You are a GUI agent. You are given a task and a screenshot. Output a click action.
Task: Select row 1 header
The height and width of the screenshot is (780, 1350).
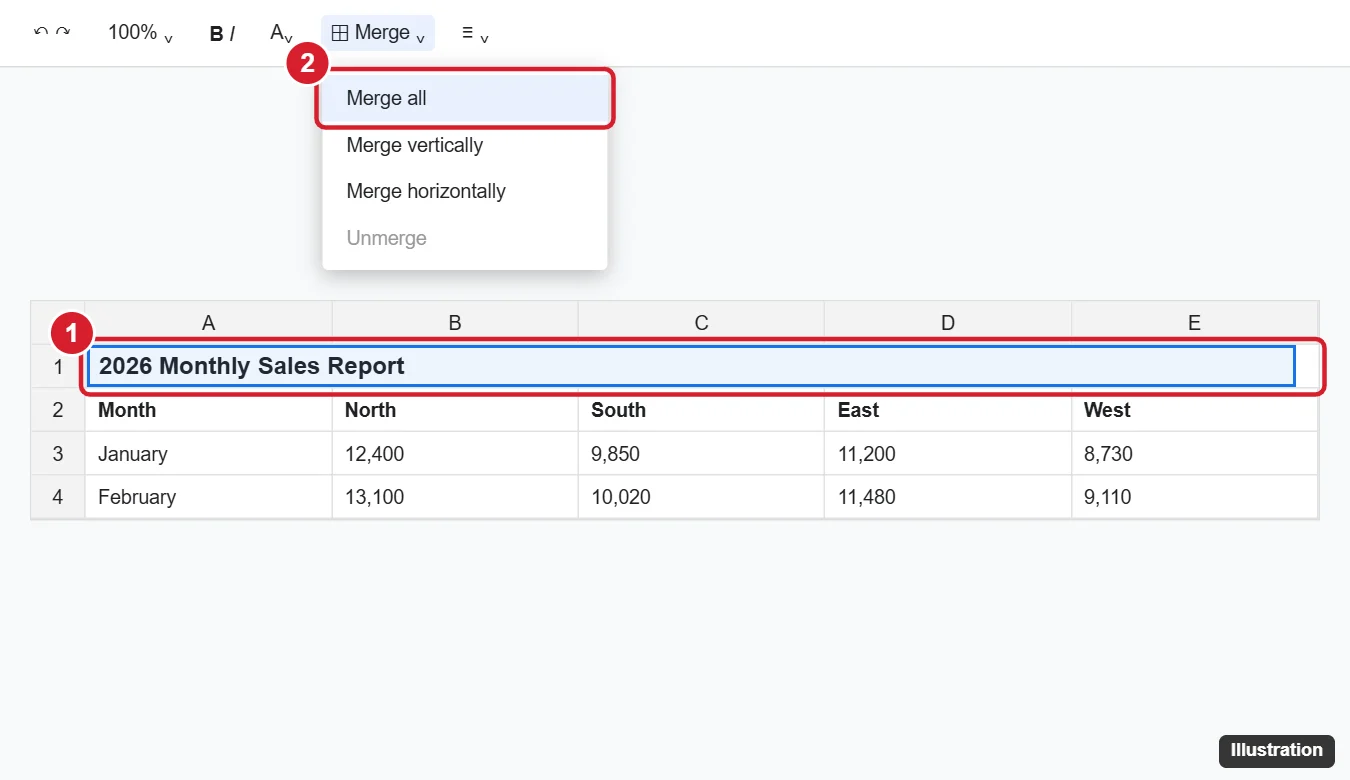tap(58, 366)
